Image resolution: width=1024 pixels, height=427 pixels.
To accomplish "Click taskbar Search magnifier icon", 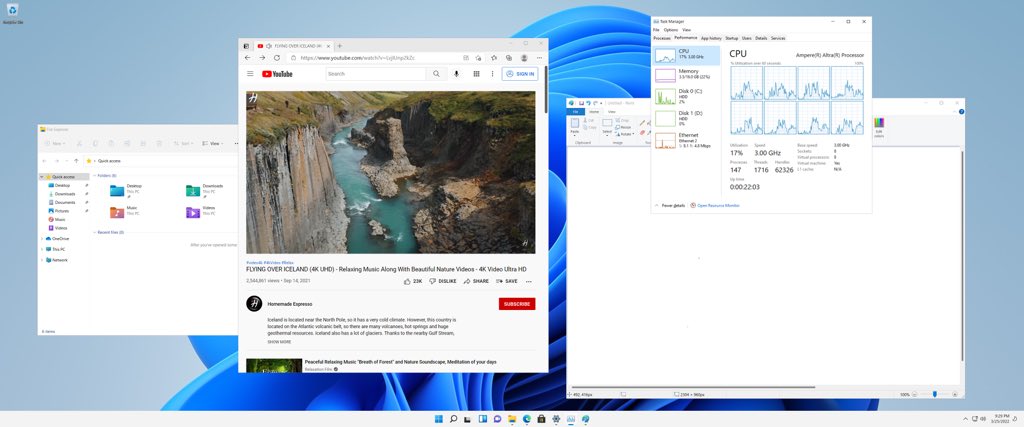I will pos(453,419).
